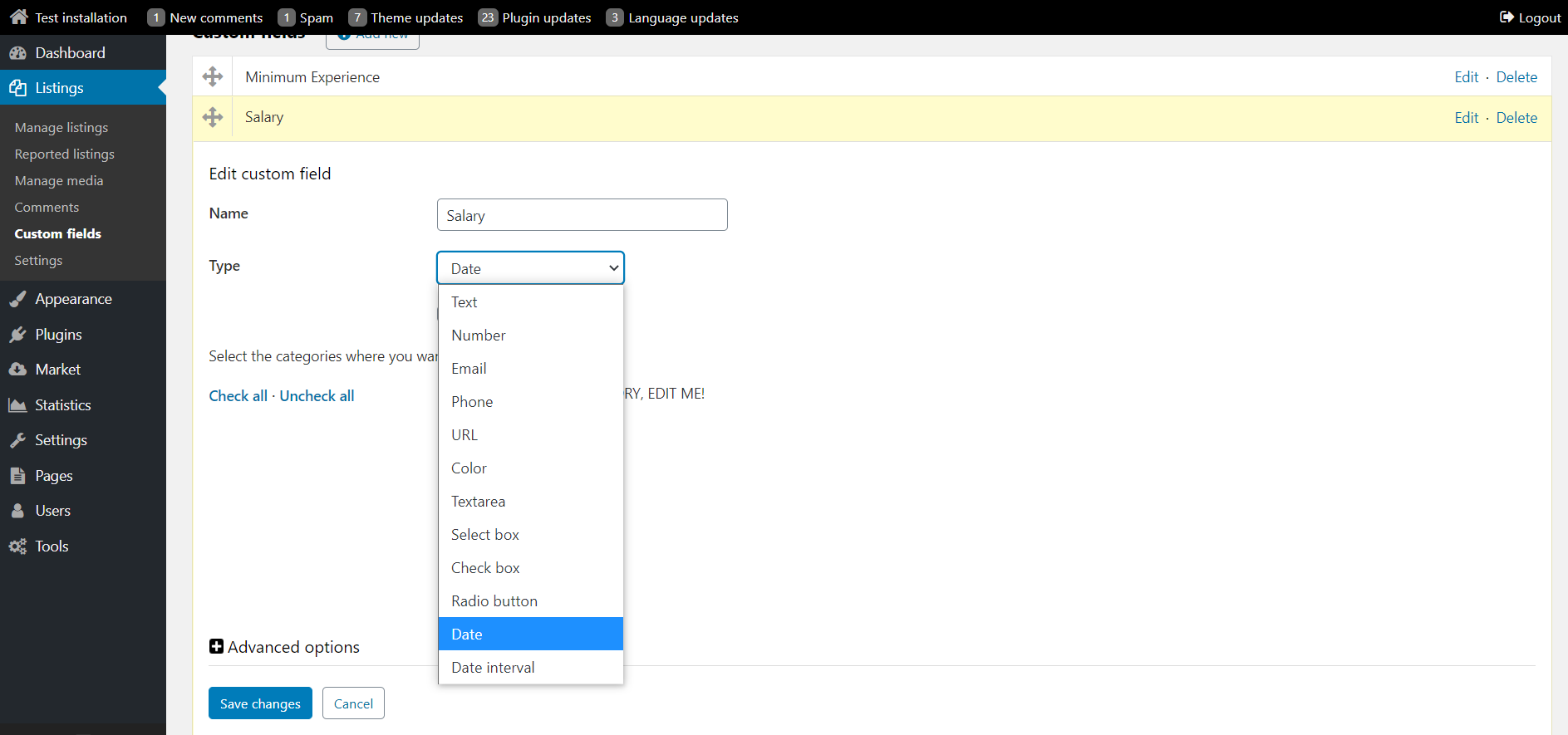
Task: Click the Tools gears icon
Action: tap(17, 546)
